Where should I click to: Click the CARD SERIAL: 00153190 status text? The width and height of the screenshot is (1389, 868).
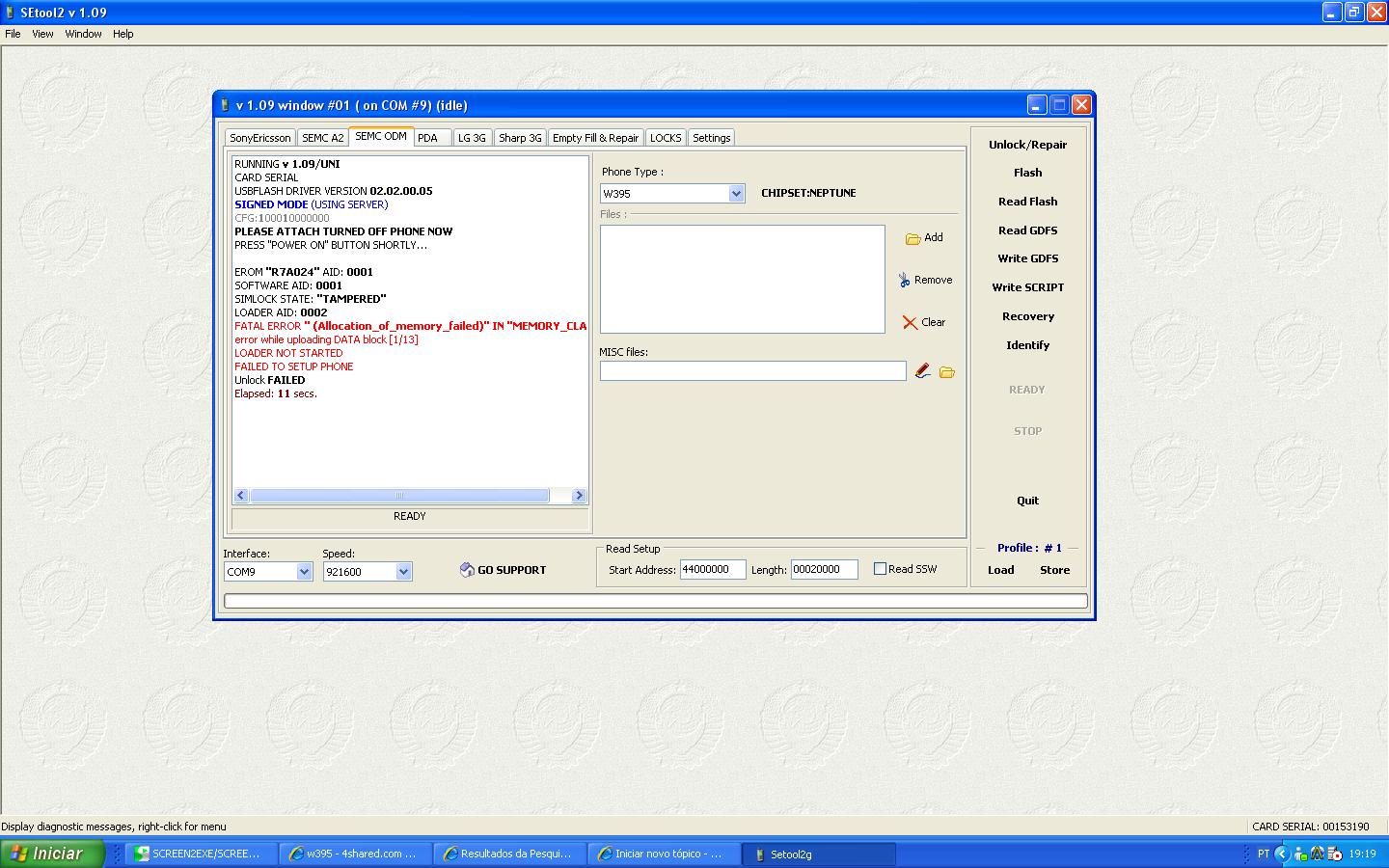(1310, 827)
